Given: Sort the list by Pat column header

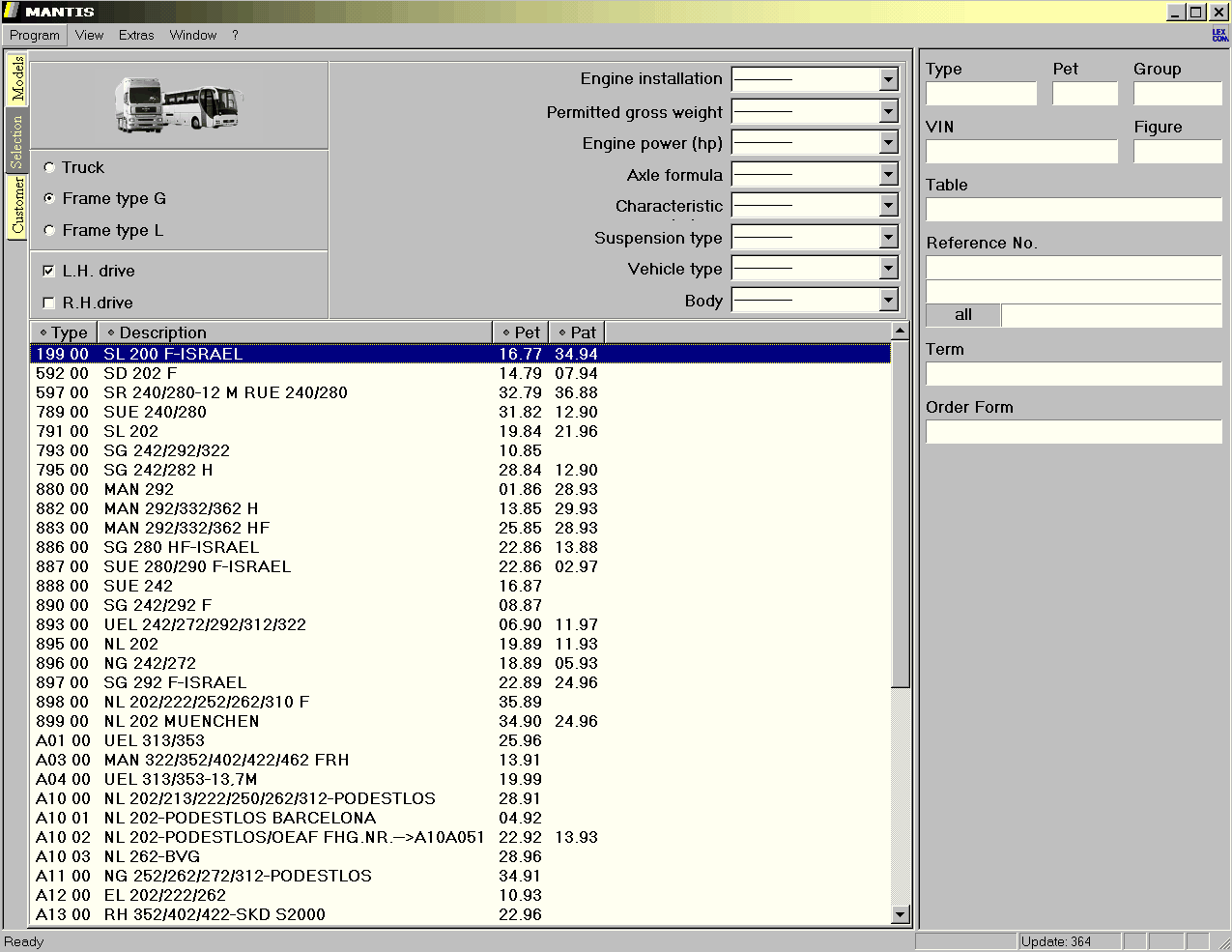Looking at the screenshot, I should [577, 332].
